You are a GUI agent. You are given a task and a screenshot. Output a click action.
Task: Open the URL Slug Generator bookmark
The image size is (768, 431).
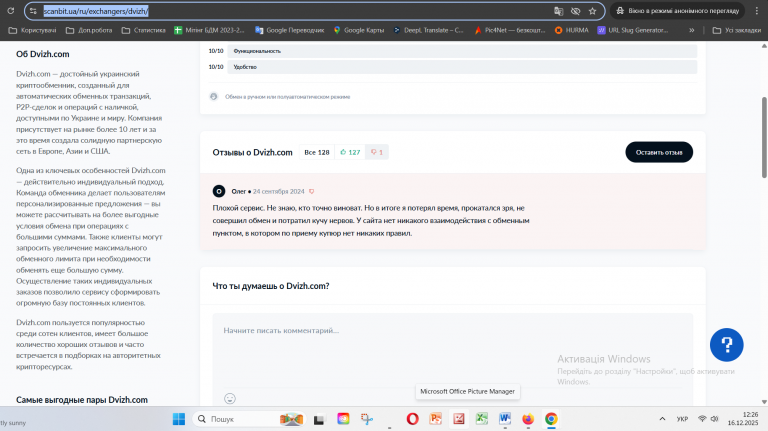pos(632,30)
